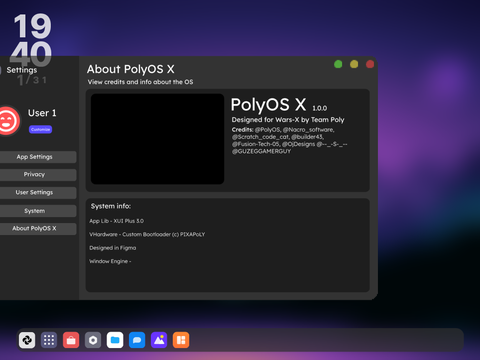
Task: Select the System section in sidebar
Action: click(37, 211)
